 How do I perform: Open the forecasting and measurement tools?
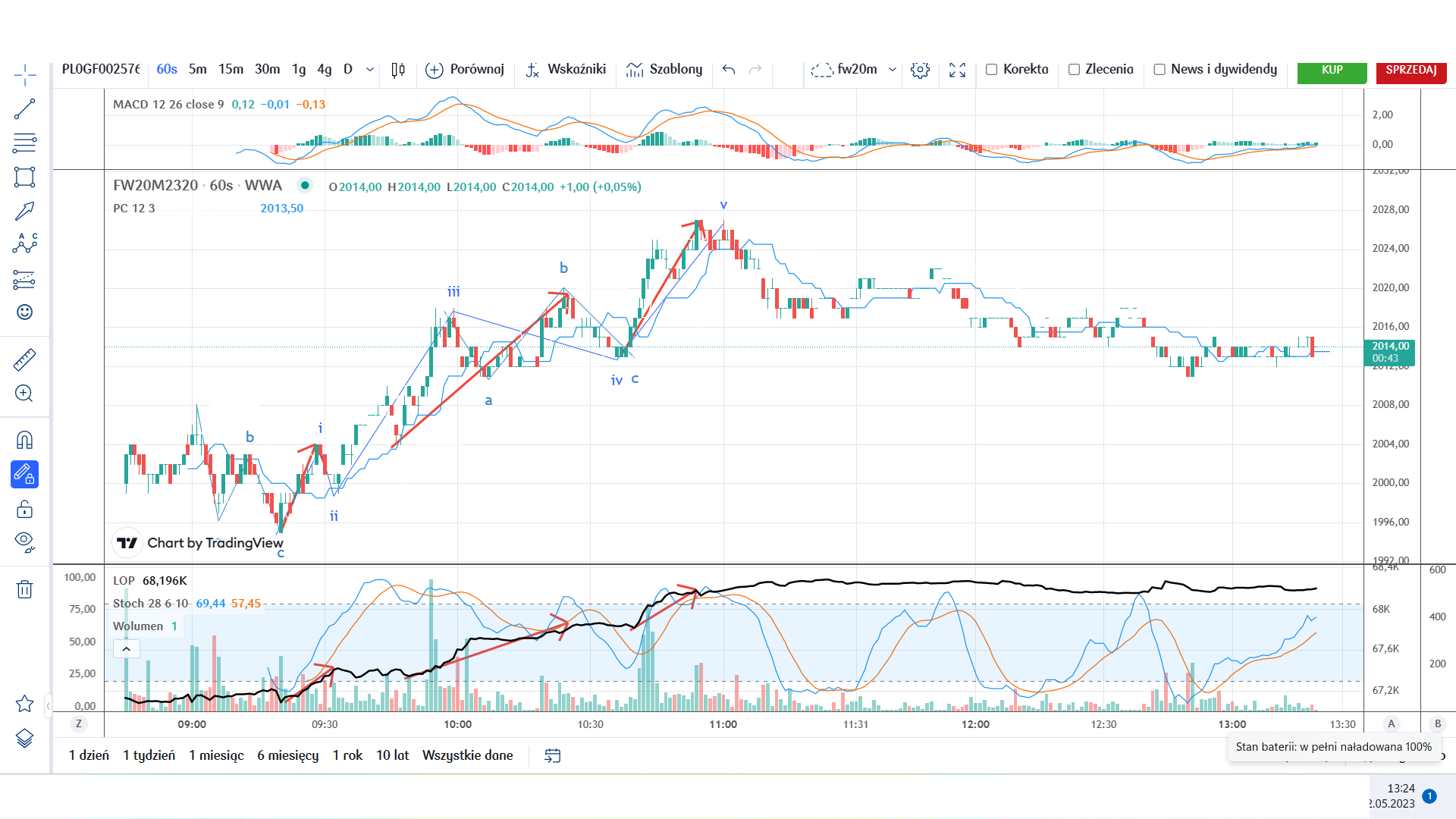tap(24, 279)
